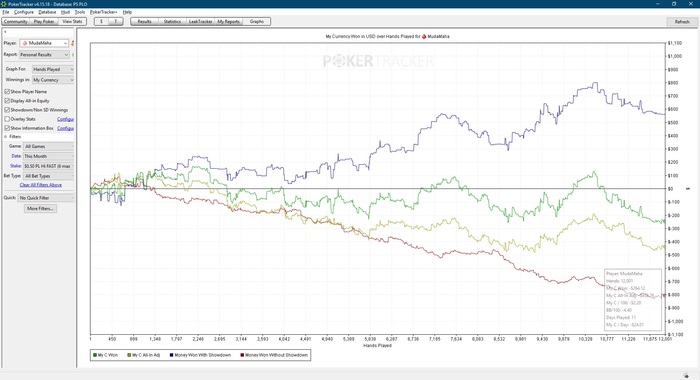Toggle the Show Player Name checkbox
The width and height of the screenshot is (700, 380).
(x=7, y=92)
